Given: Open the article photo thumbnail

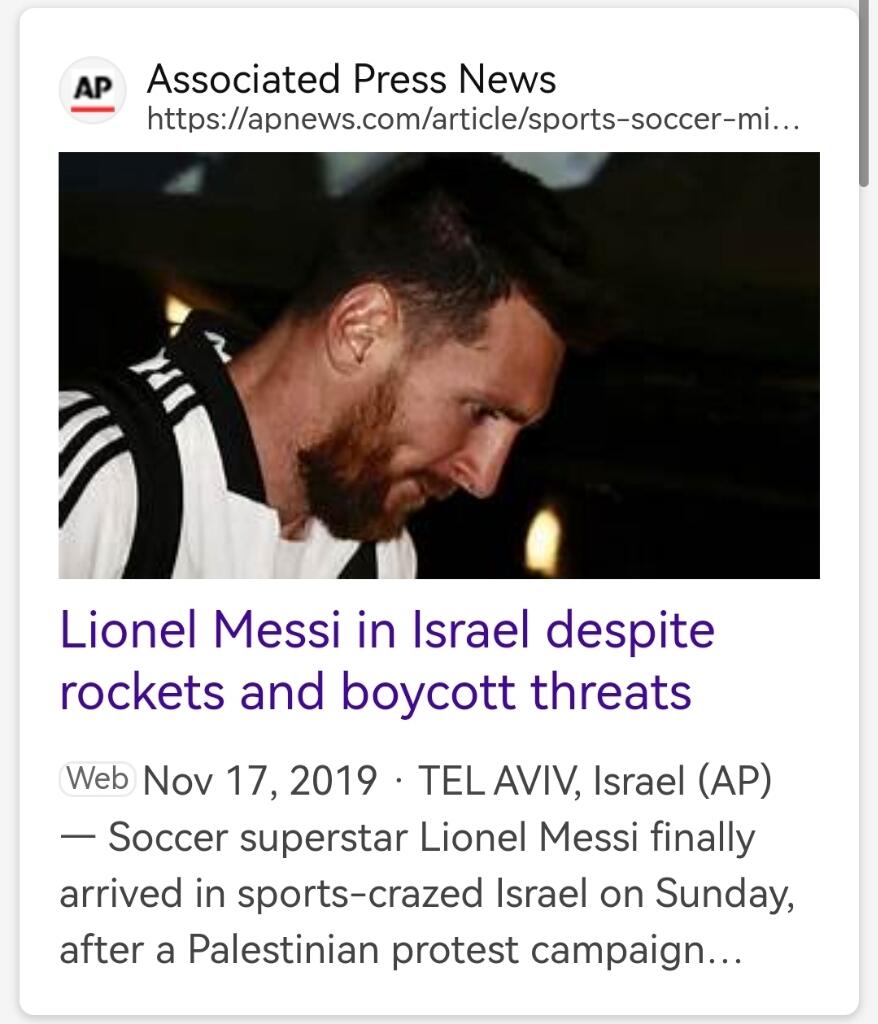Looking at the screenshot, I should click(x=439, y=365).
